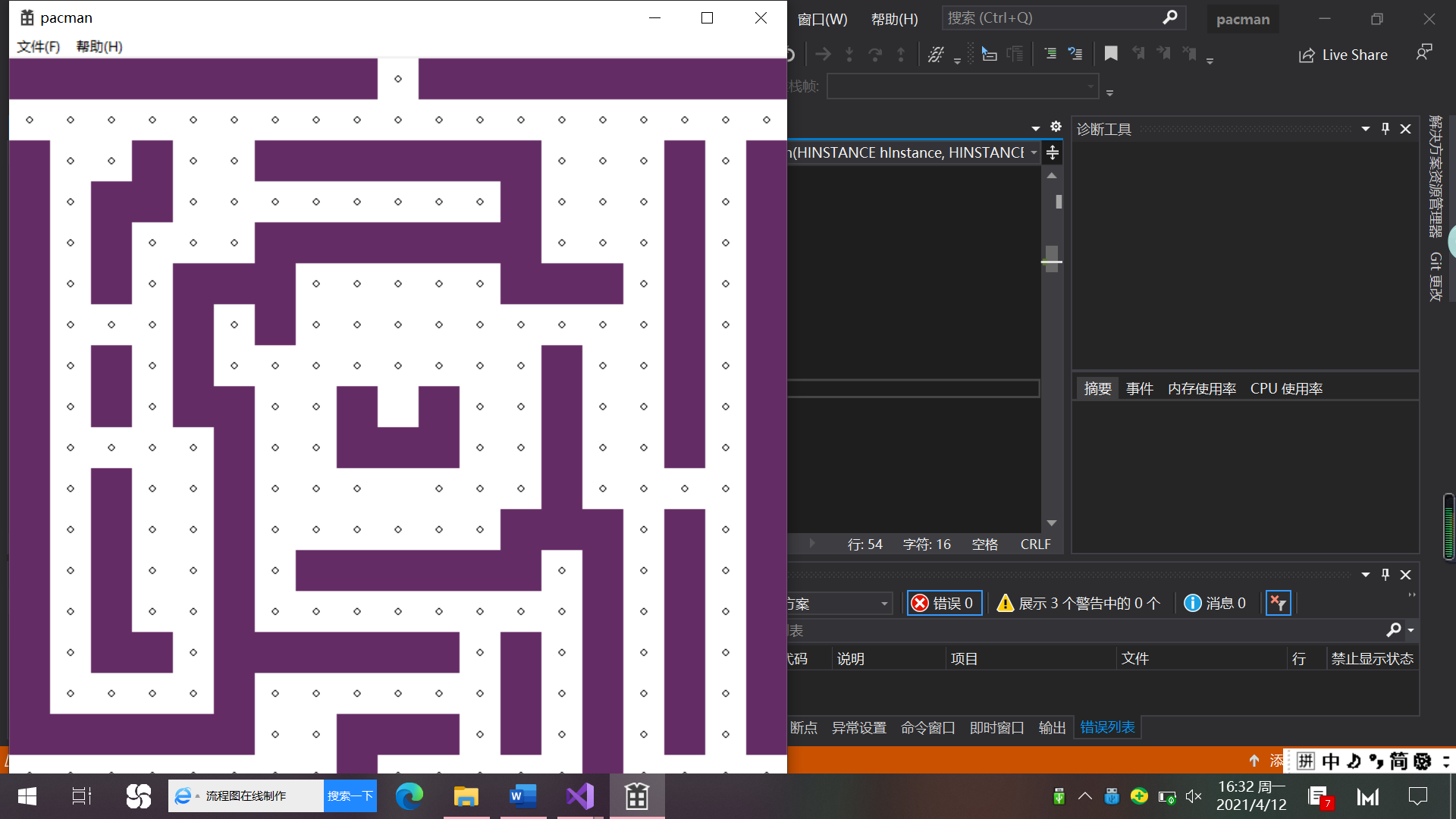
Task: Click the editor scroll down arrow
Action: 1052,523
